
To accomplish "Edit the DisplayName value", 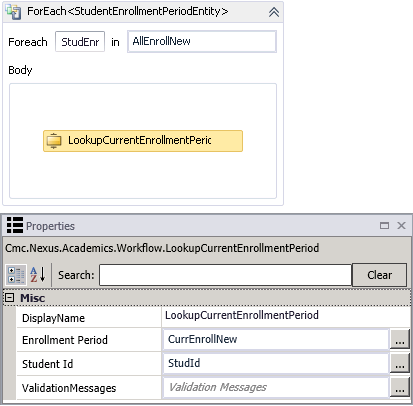I will (286, 315).
